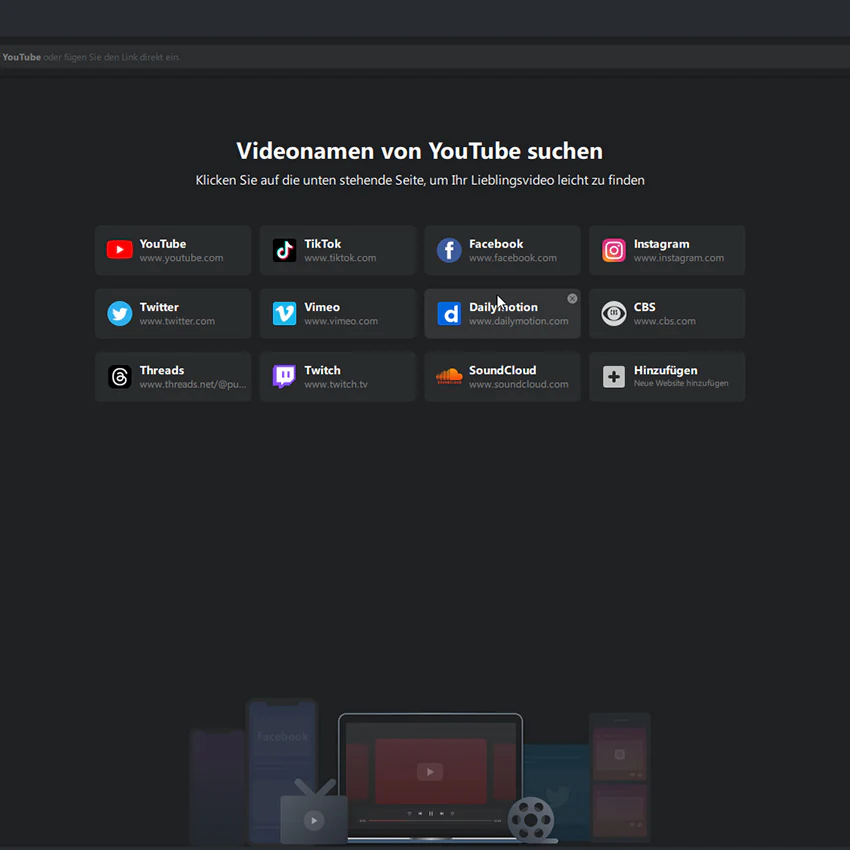The image size is (850, 850).
Task: Open the SoundCloud cloud icon
Action: [x=449, y=376]
